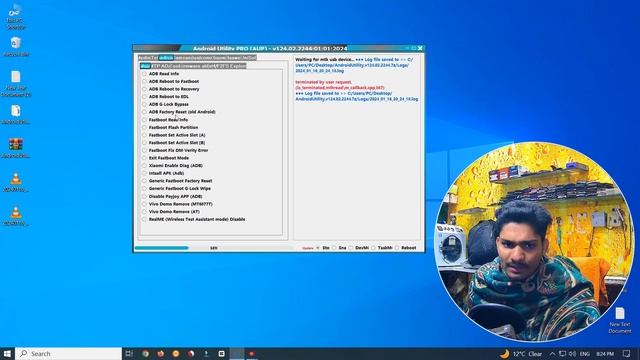
Task: Toggle the Sna checkbox
Action: [x=334, y=248]
